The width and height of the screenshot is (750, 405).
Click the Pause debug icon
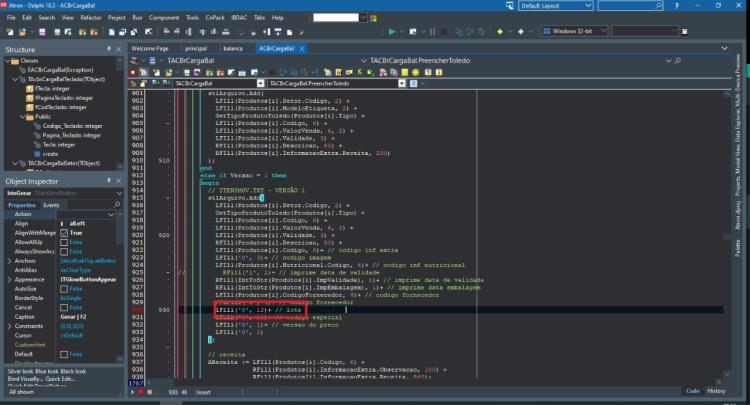(432, 32)
